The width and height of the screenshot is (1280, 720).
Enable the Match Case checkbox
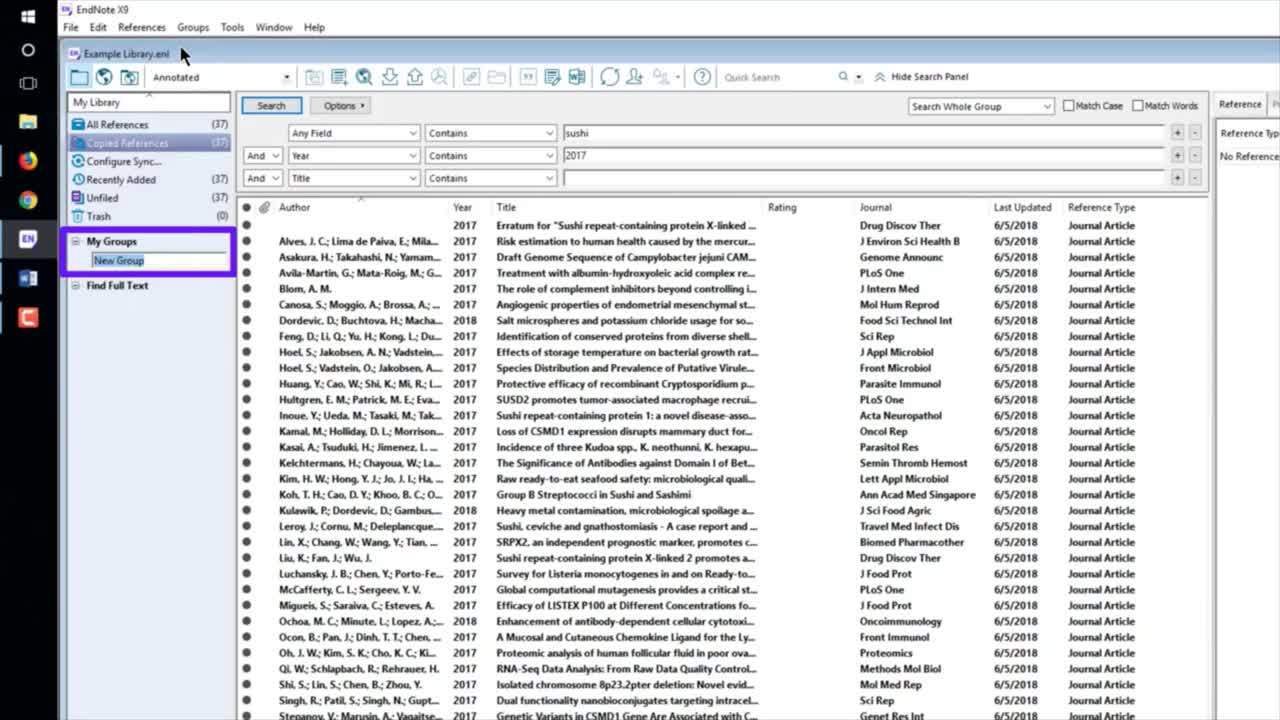[x=1069, y=106]
